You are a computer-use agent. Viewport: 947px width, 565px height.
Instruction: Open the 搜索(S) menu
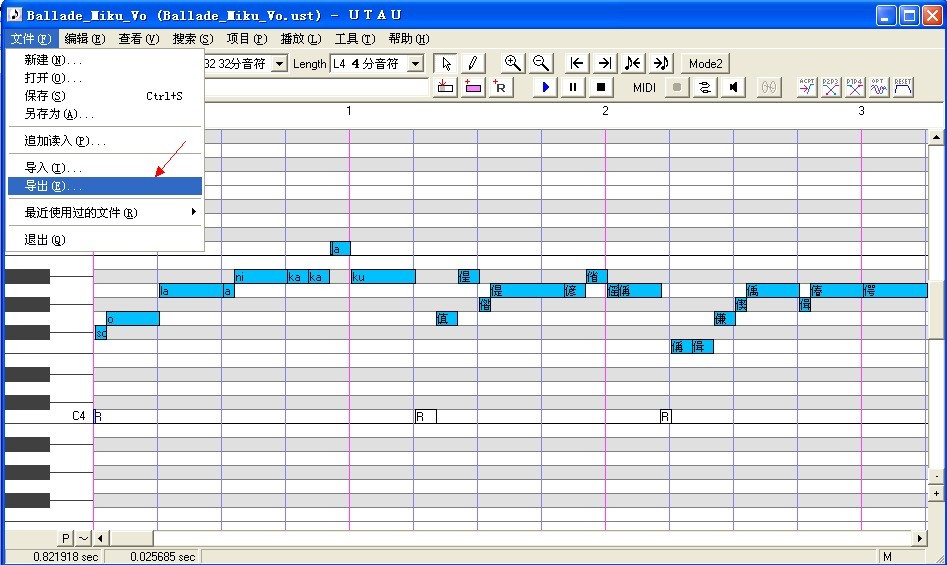coord(193,39)
